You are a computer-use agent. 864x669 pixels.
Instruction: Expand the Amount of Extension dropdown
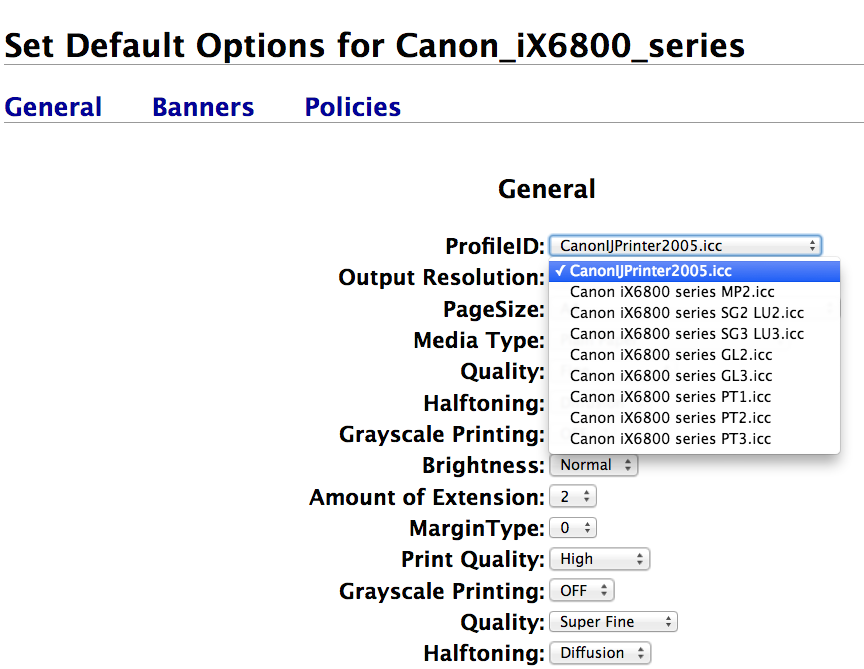573,497
